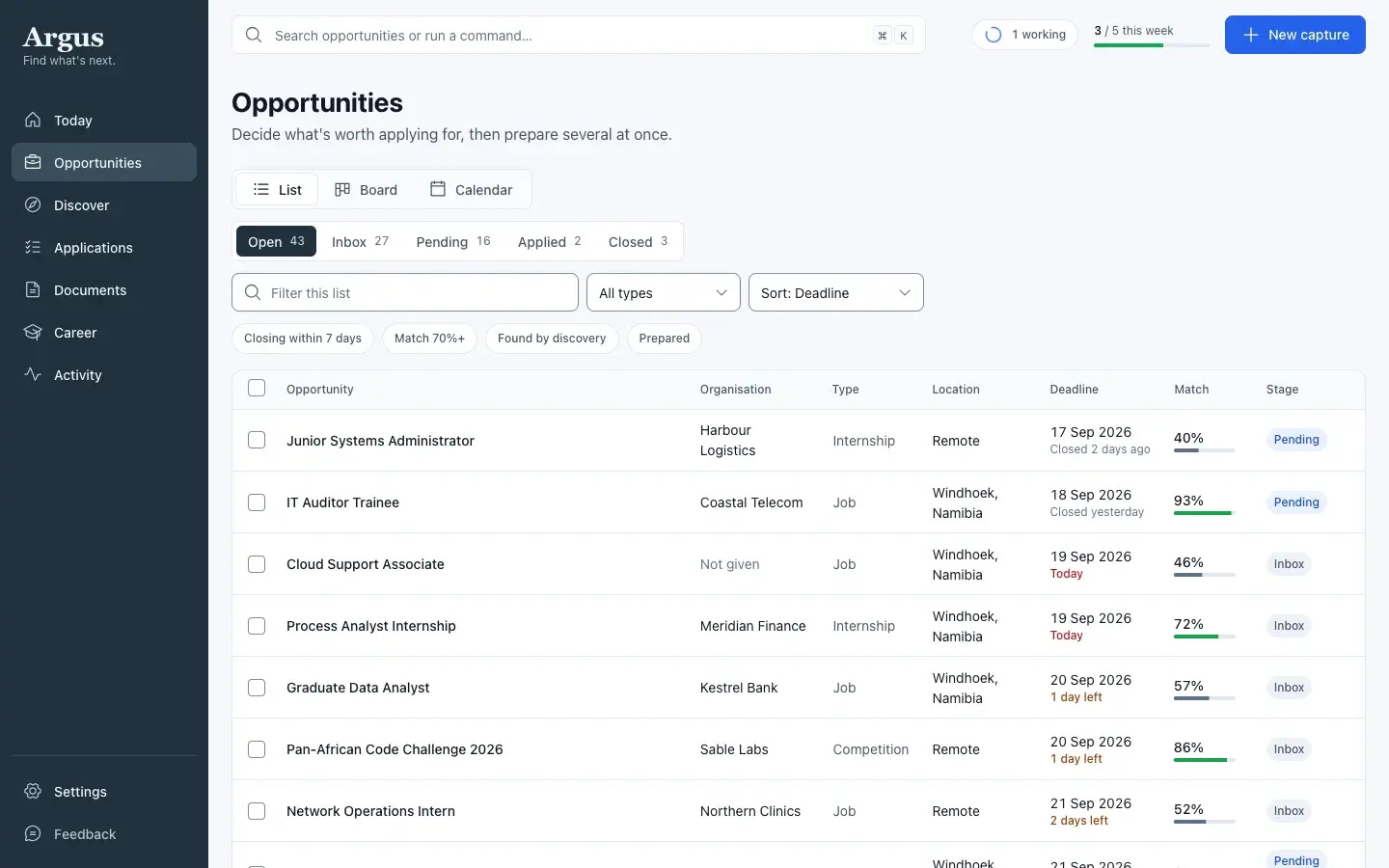Check the IT Auditor Trainee row
Viewport: 1389px width, 868px height.
257,502
